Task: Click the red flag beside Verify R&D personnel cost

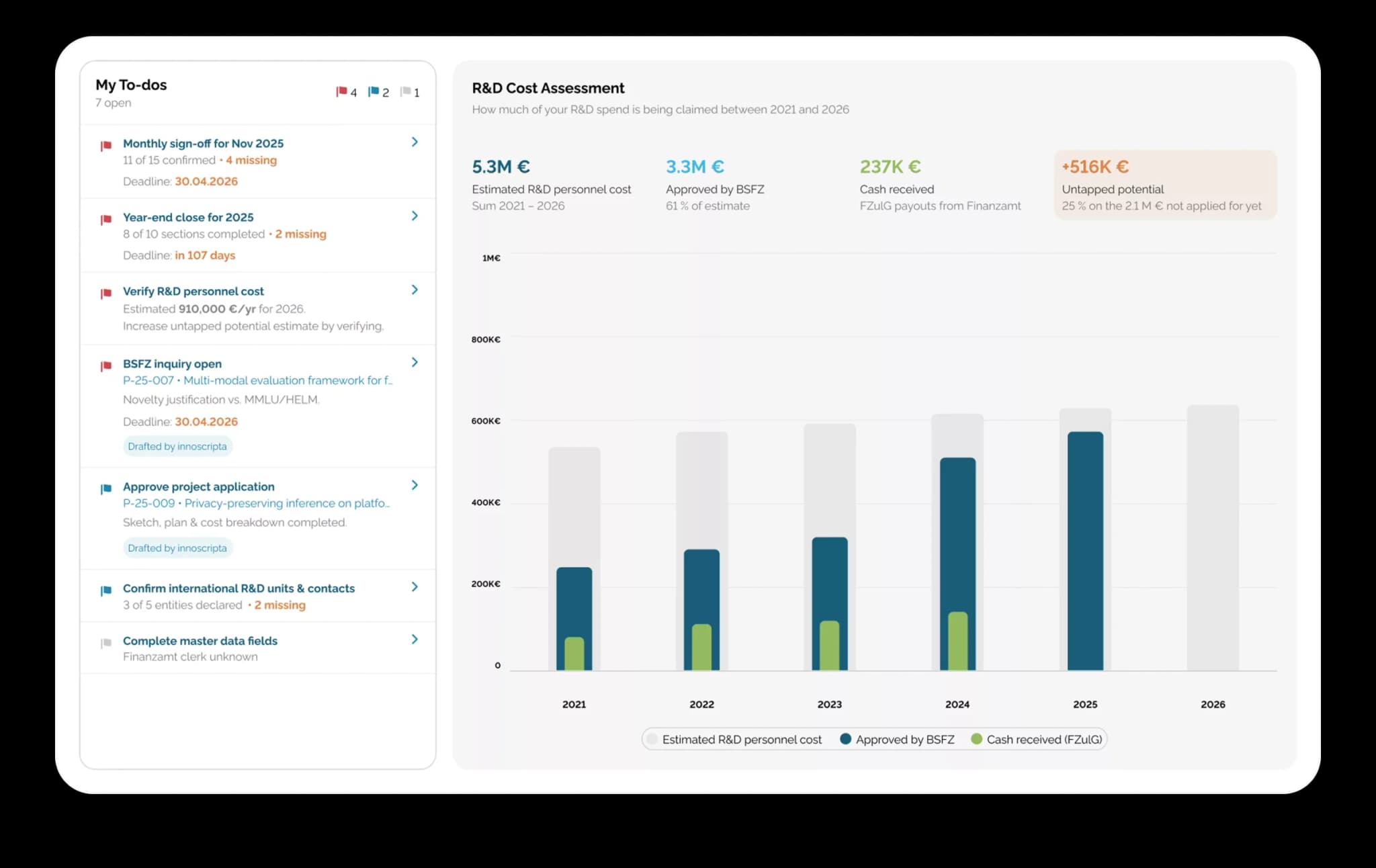Action: (x=105, y=294)
